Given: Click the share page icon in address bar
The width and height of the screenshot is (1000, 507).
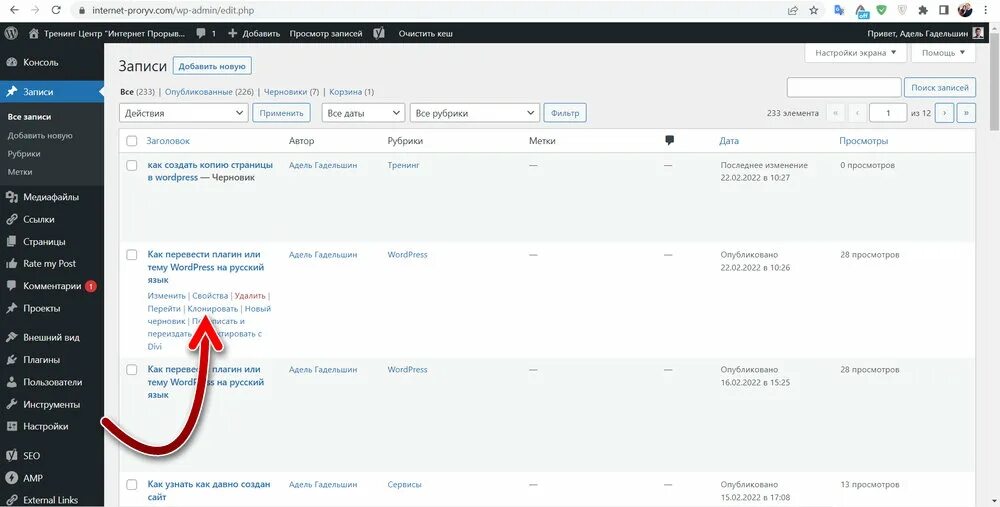Looking at the screenshot, I should point(793,10).
